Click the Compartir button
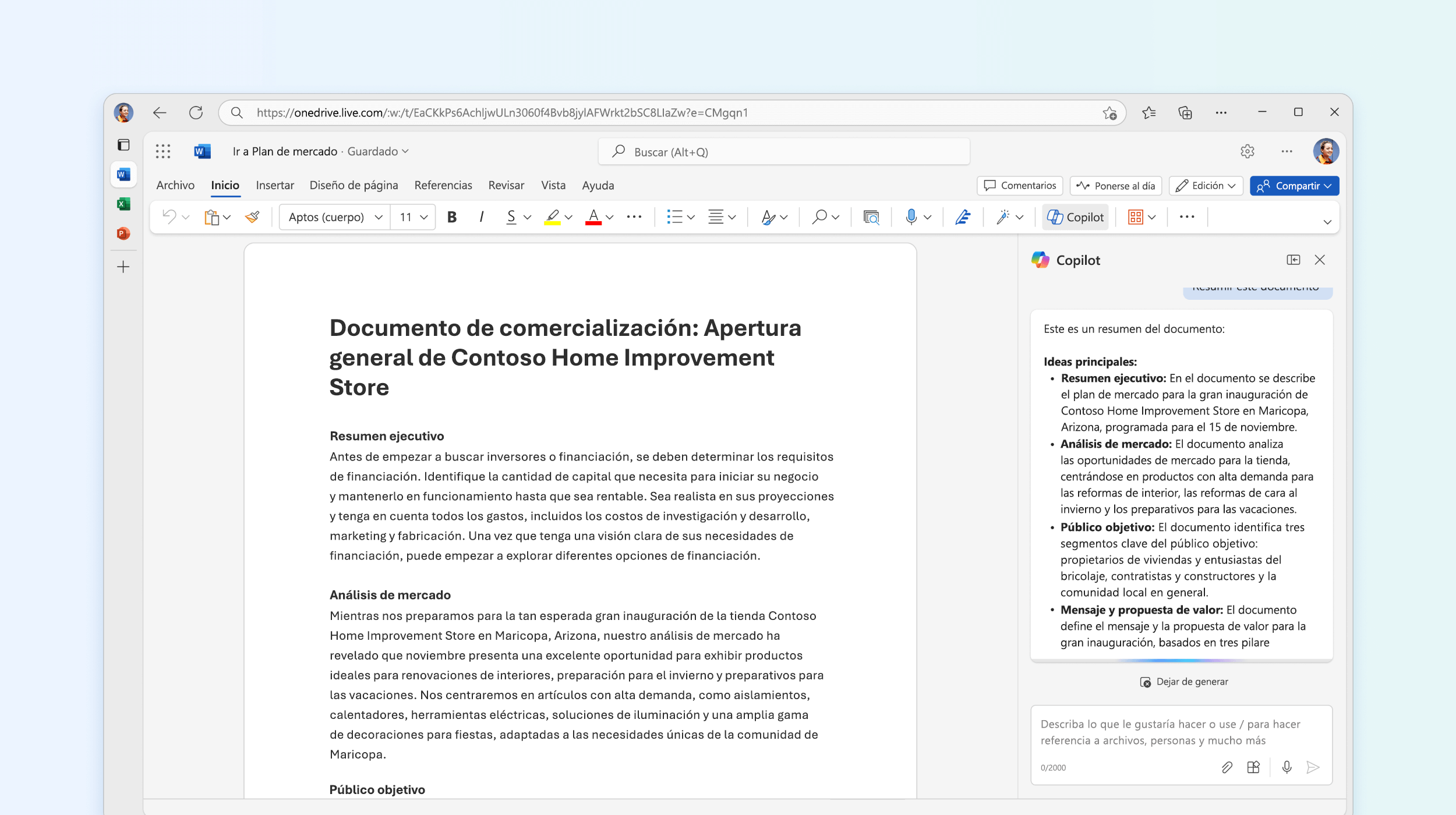This screenshot has height=815, width=1456. tap(1294, 186)
